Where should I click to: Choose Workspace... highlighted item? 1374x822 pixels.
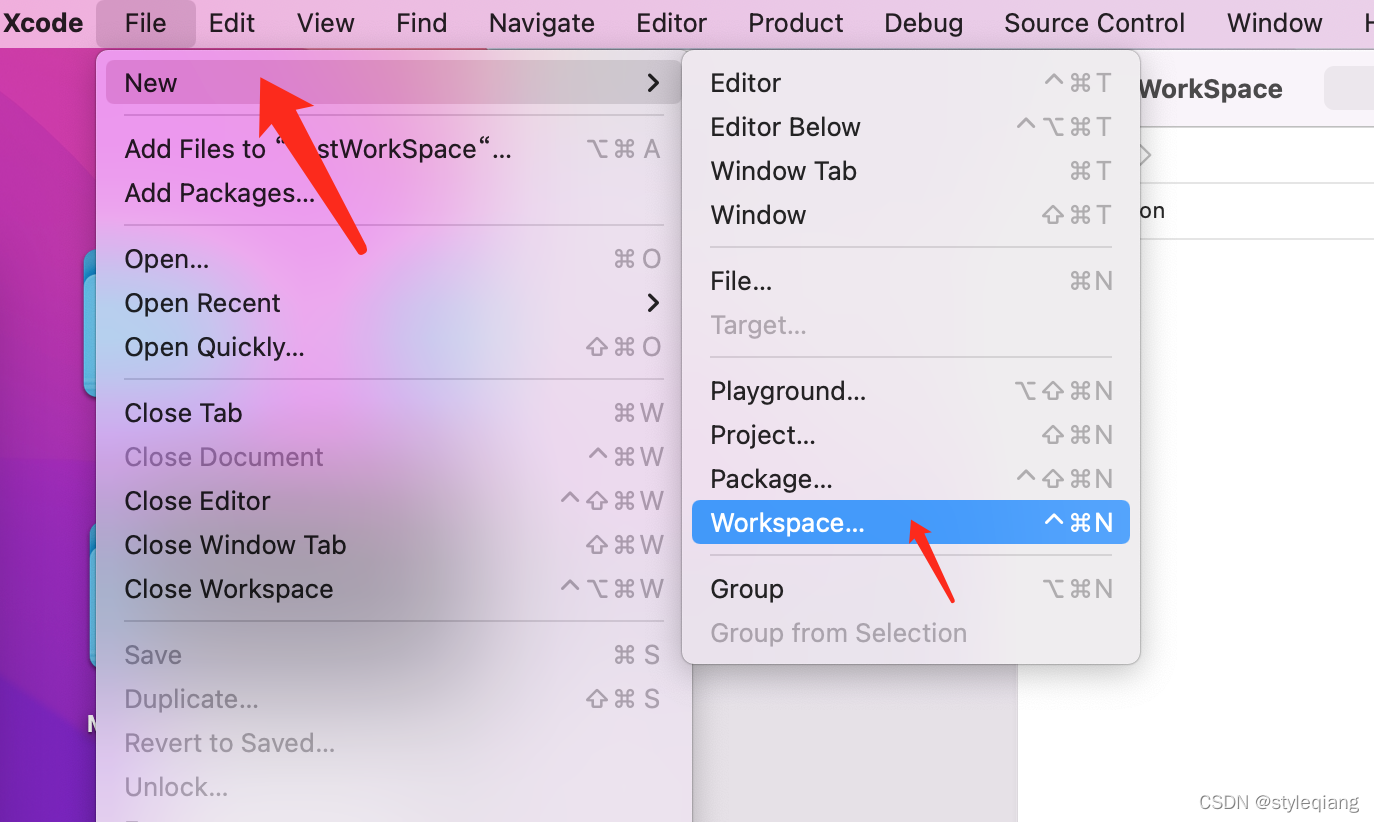[911, 522]
